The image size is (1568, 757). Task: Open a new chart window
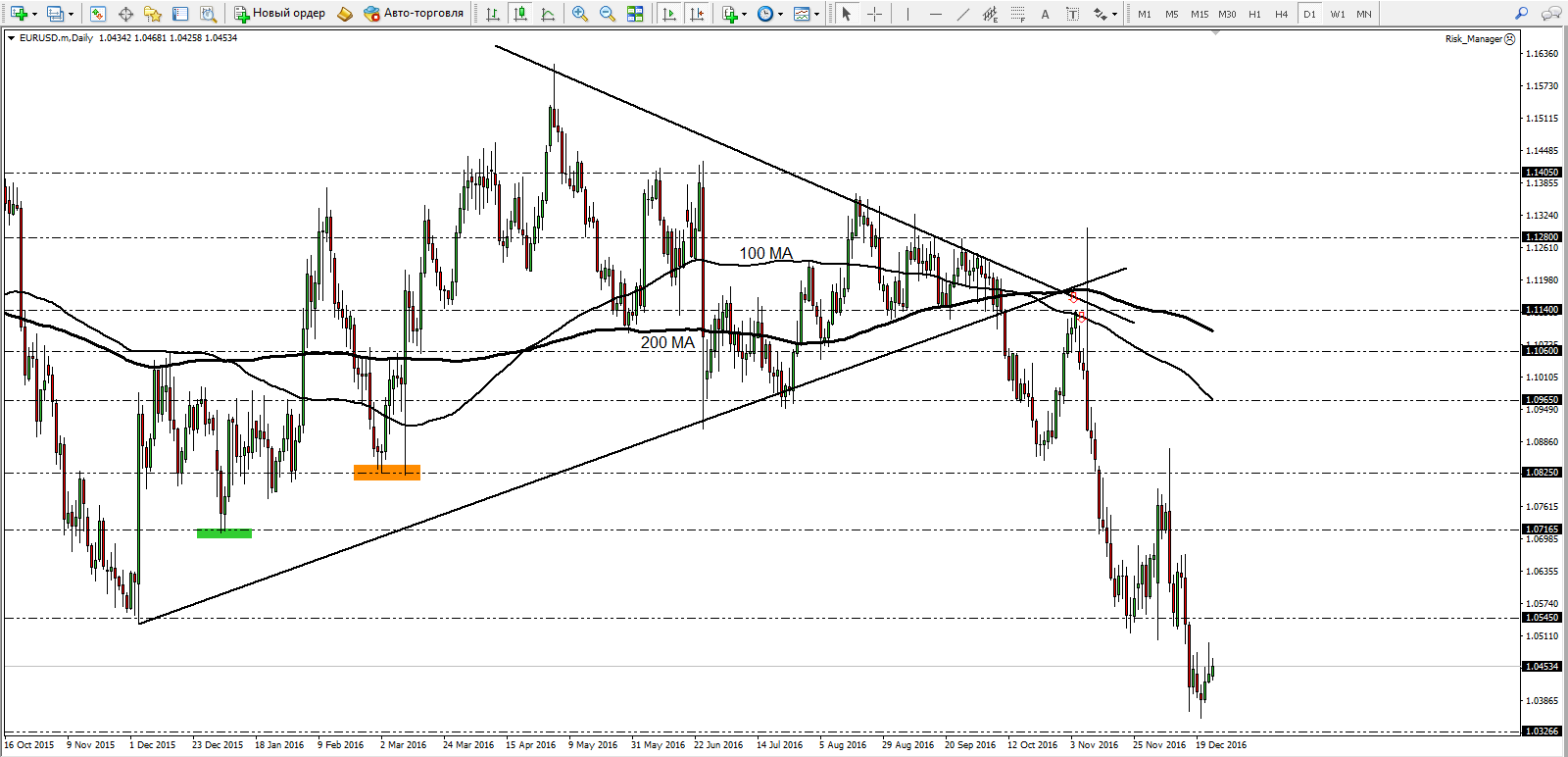(19, 14)
